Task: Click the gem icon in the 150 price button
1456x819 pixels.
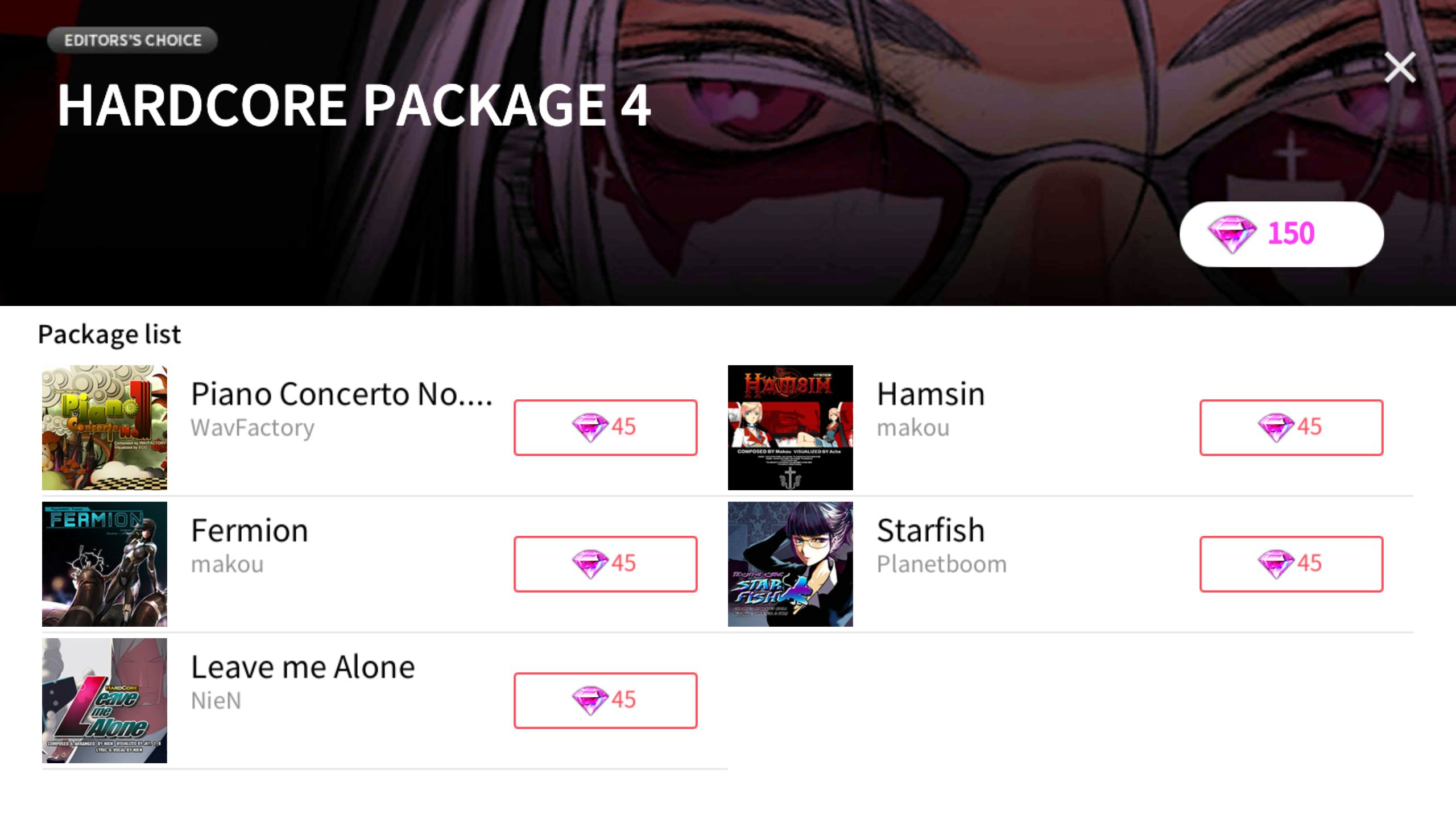Action: click(1232, 234)
